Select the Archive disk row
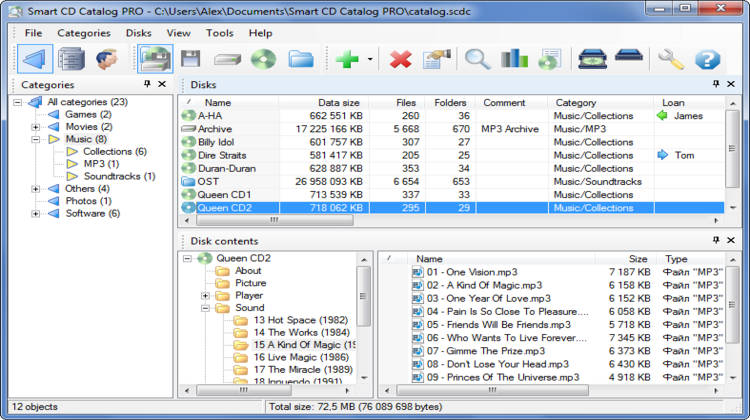 pyautogui.click(x=452, y=129)
